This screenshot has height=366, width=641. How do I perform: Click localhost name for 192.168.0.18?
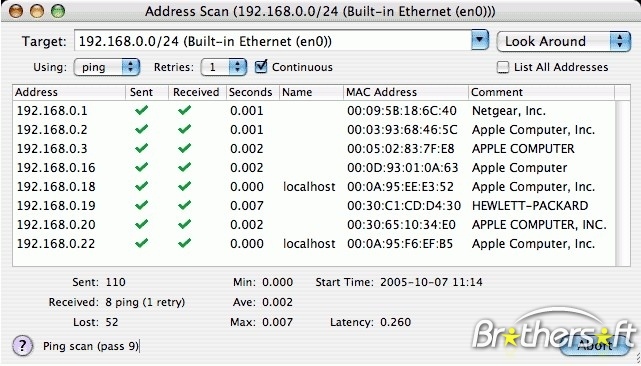(x=309, y=186)
